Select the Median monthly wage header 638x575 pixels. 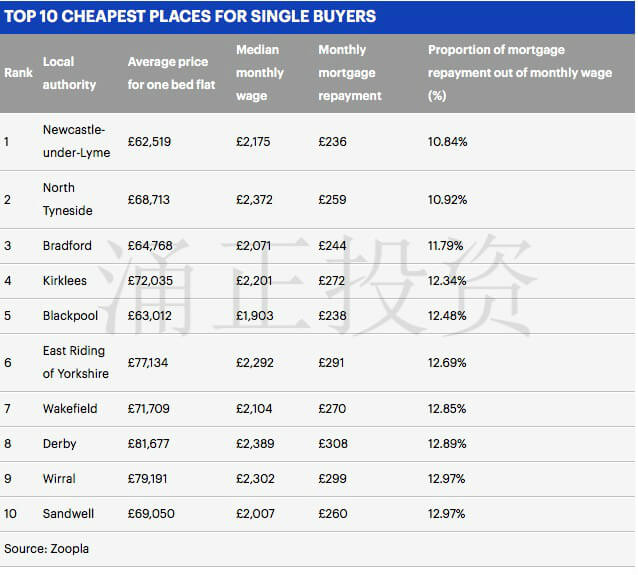pyautogui.click(x=260, y=73)
